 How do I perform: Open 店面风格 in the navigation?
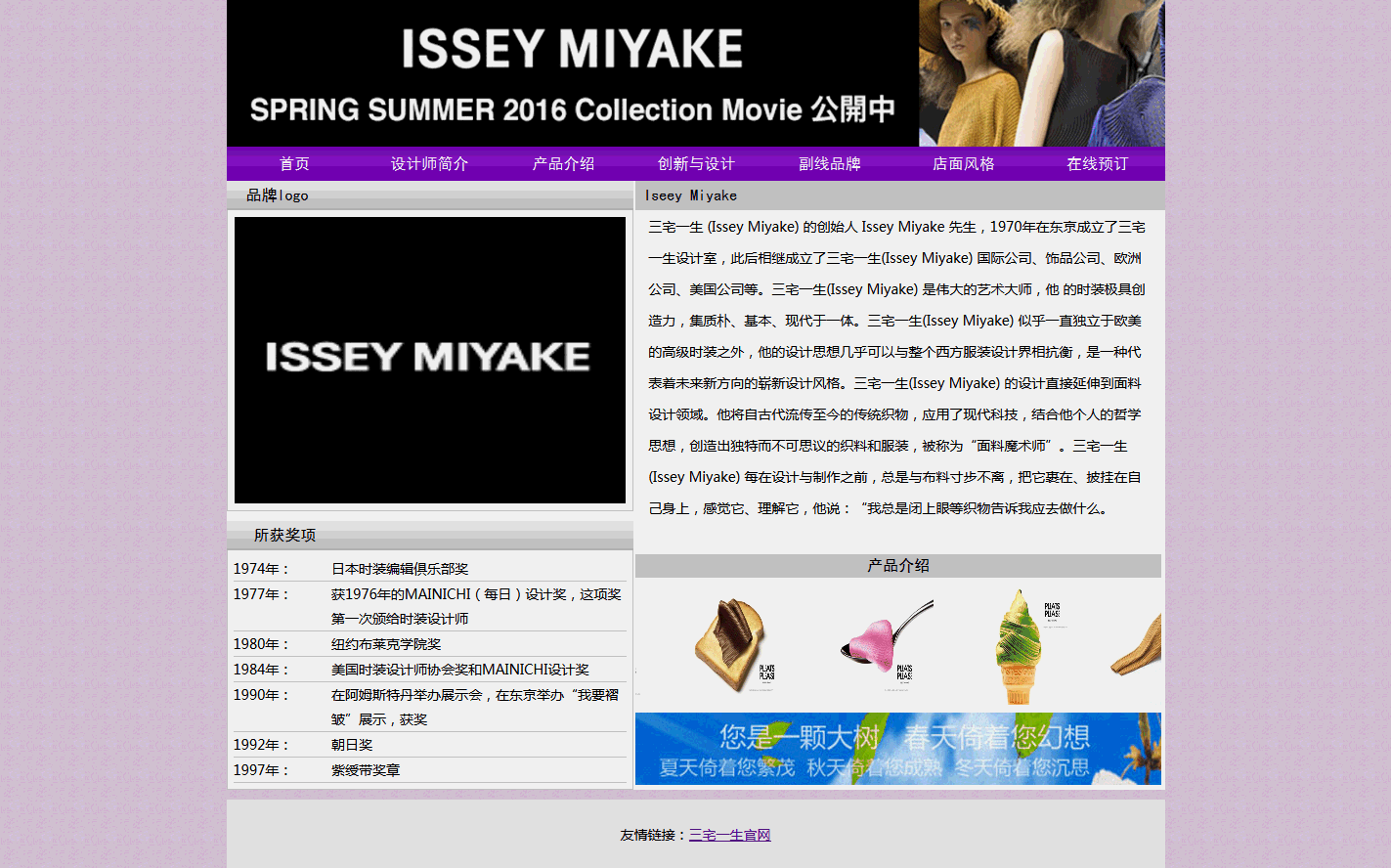point(964,164)
